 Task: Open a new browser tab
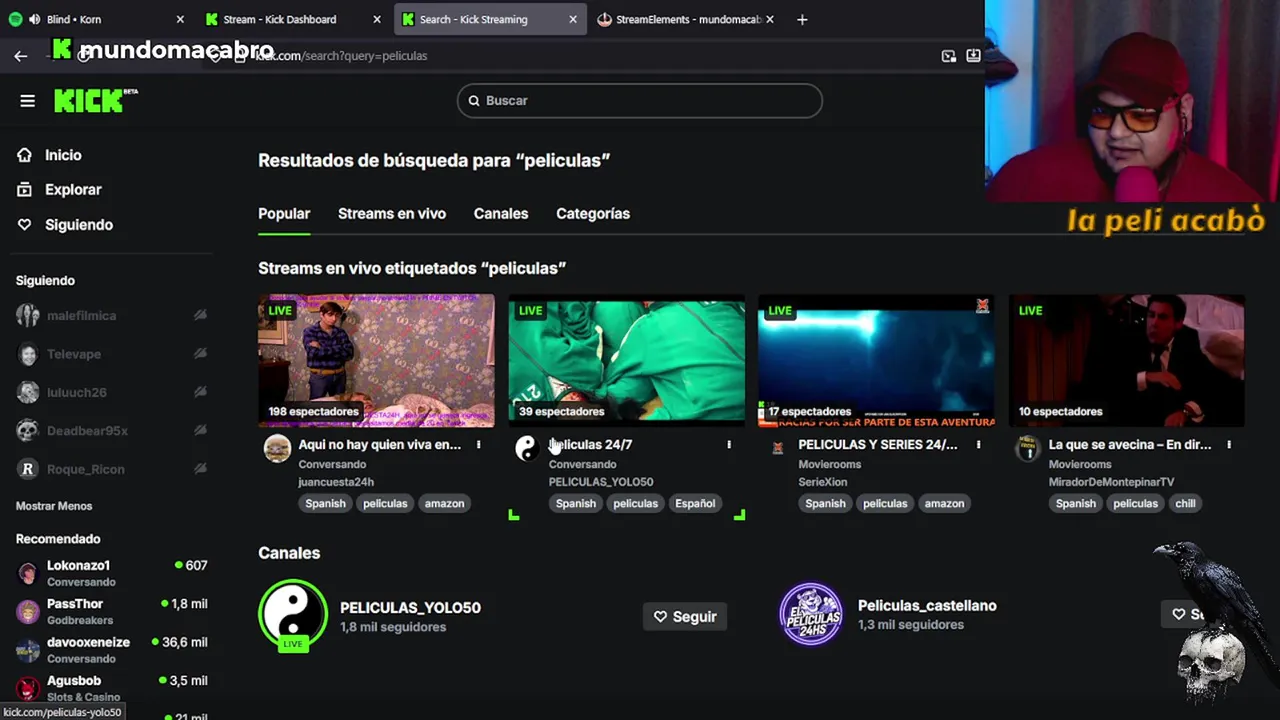tap(802, 19)
